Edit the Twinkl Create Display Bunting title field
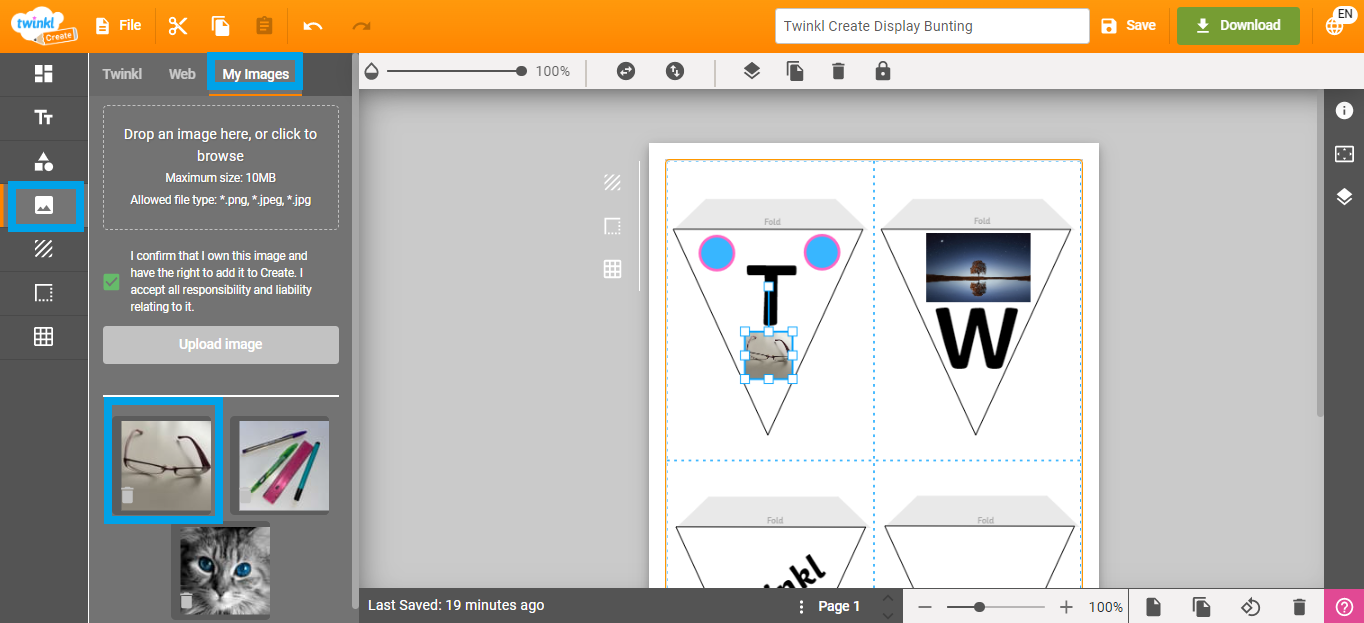This screenshot has height=623, width=1364. (x=932, y=26)
